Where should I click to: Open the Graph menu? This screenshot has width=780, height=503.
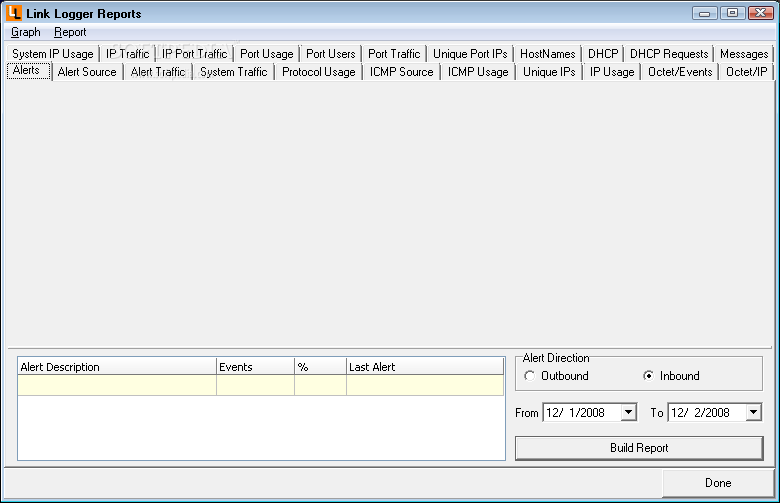(x=25, y=32)
